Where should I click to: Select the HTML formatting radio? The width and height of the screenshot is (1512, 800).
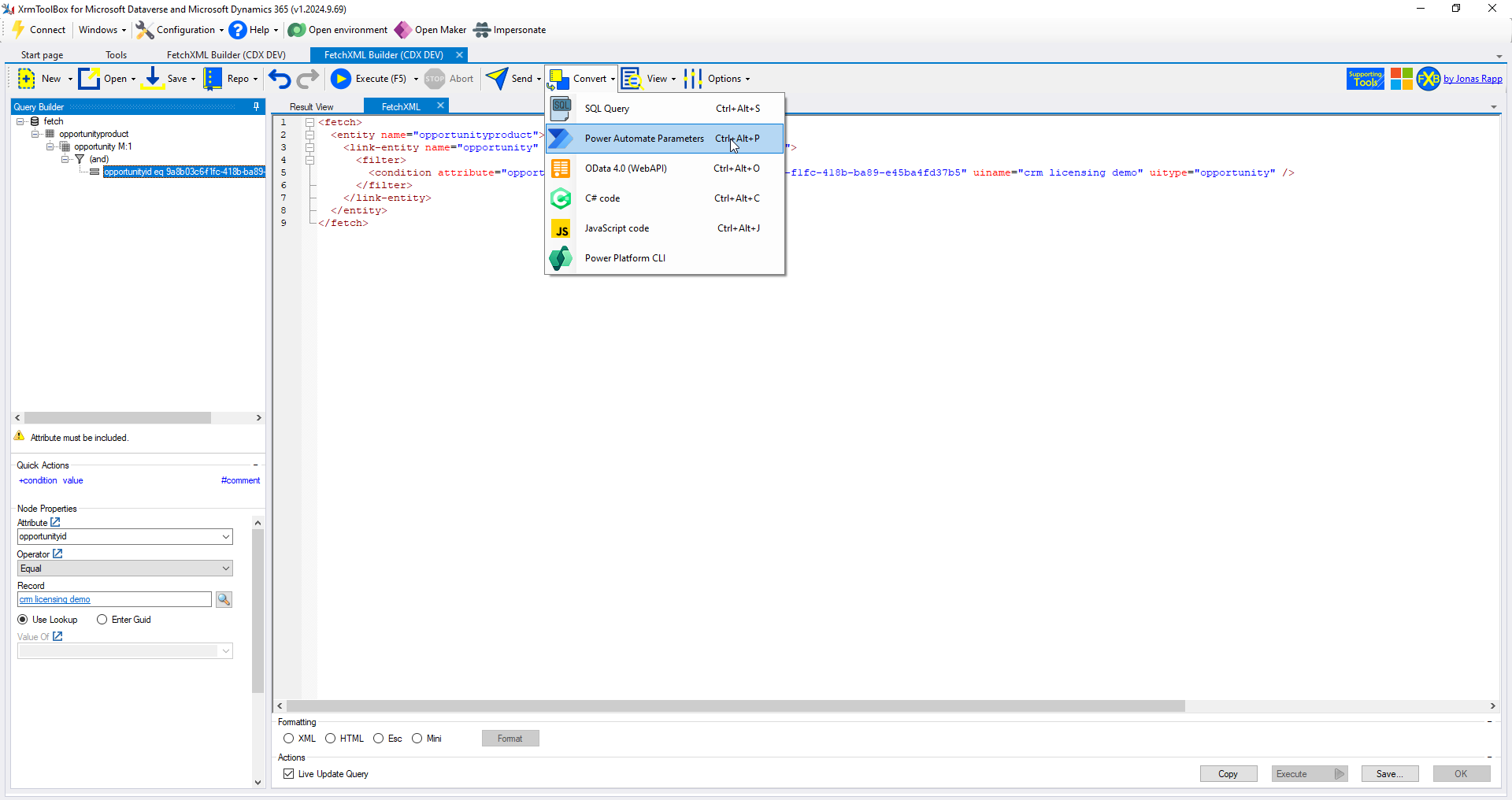coord(331,739)
